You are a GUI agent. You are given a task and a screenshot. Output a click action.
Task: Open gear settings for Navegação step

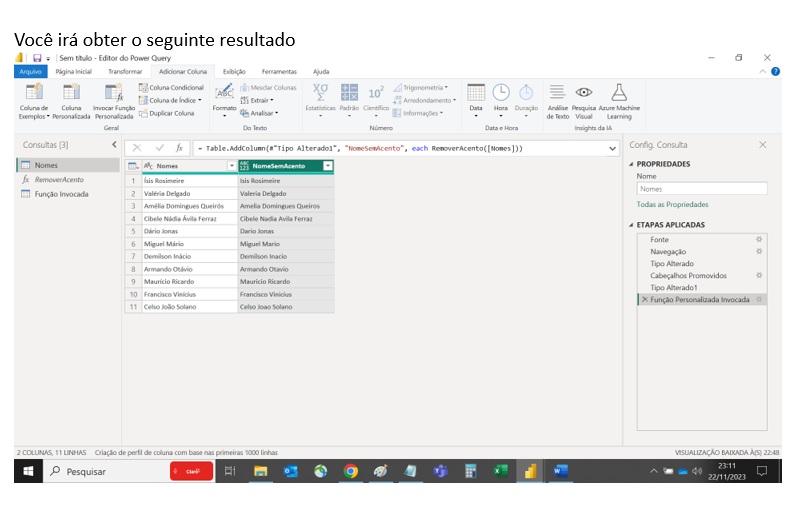[759, 252]
